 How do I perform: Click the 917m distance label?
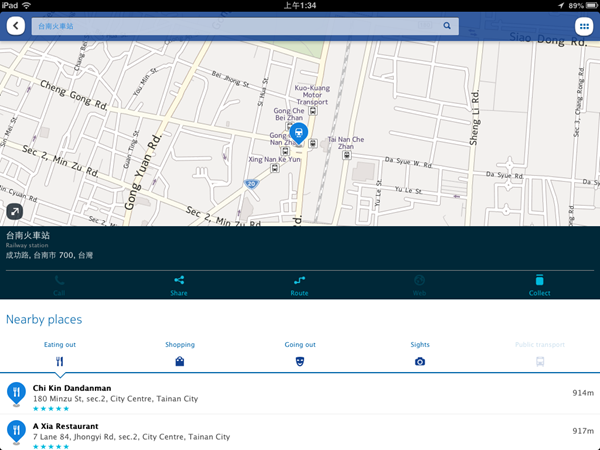click(x=583, y=431)
